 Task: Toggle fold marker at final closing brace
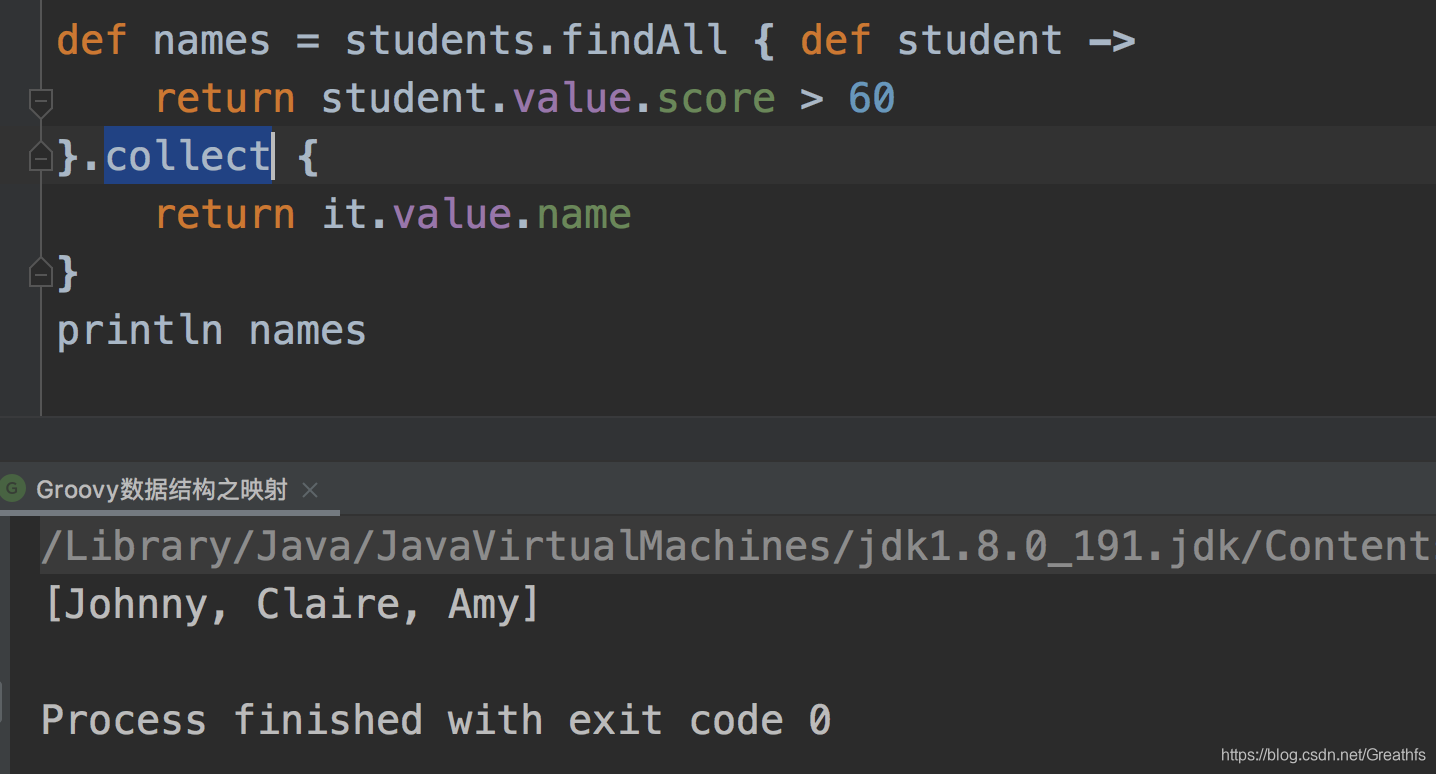coord(41,272)
